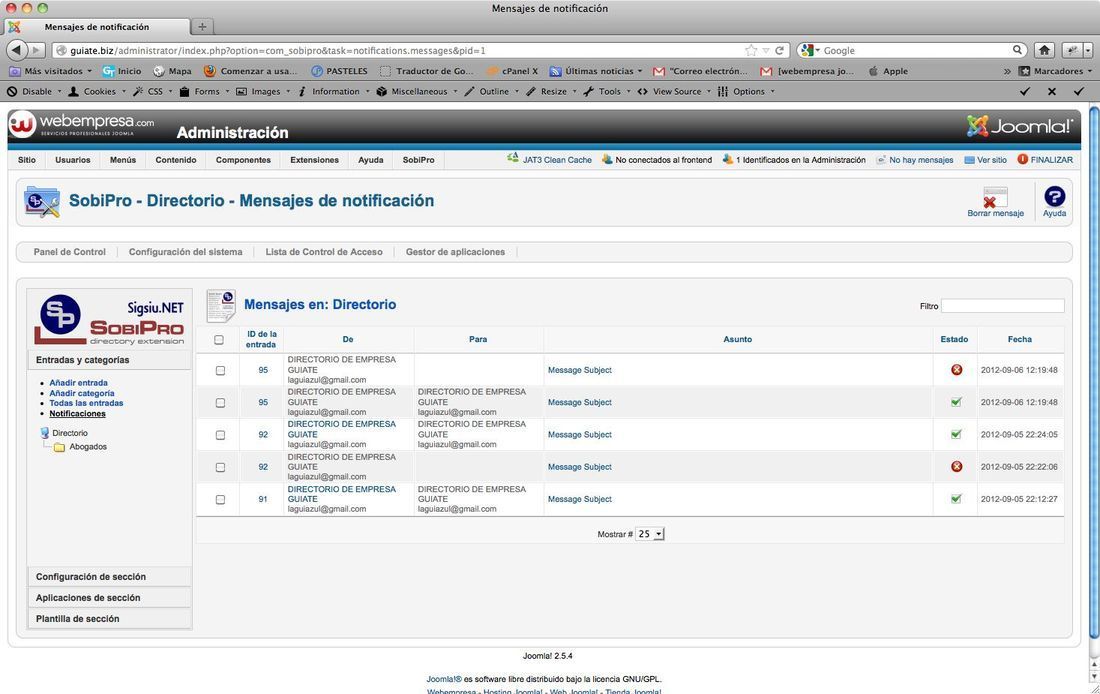Click the Abogados folder icon
Screen dimensions: 1100x694
coord(60,447)
